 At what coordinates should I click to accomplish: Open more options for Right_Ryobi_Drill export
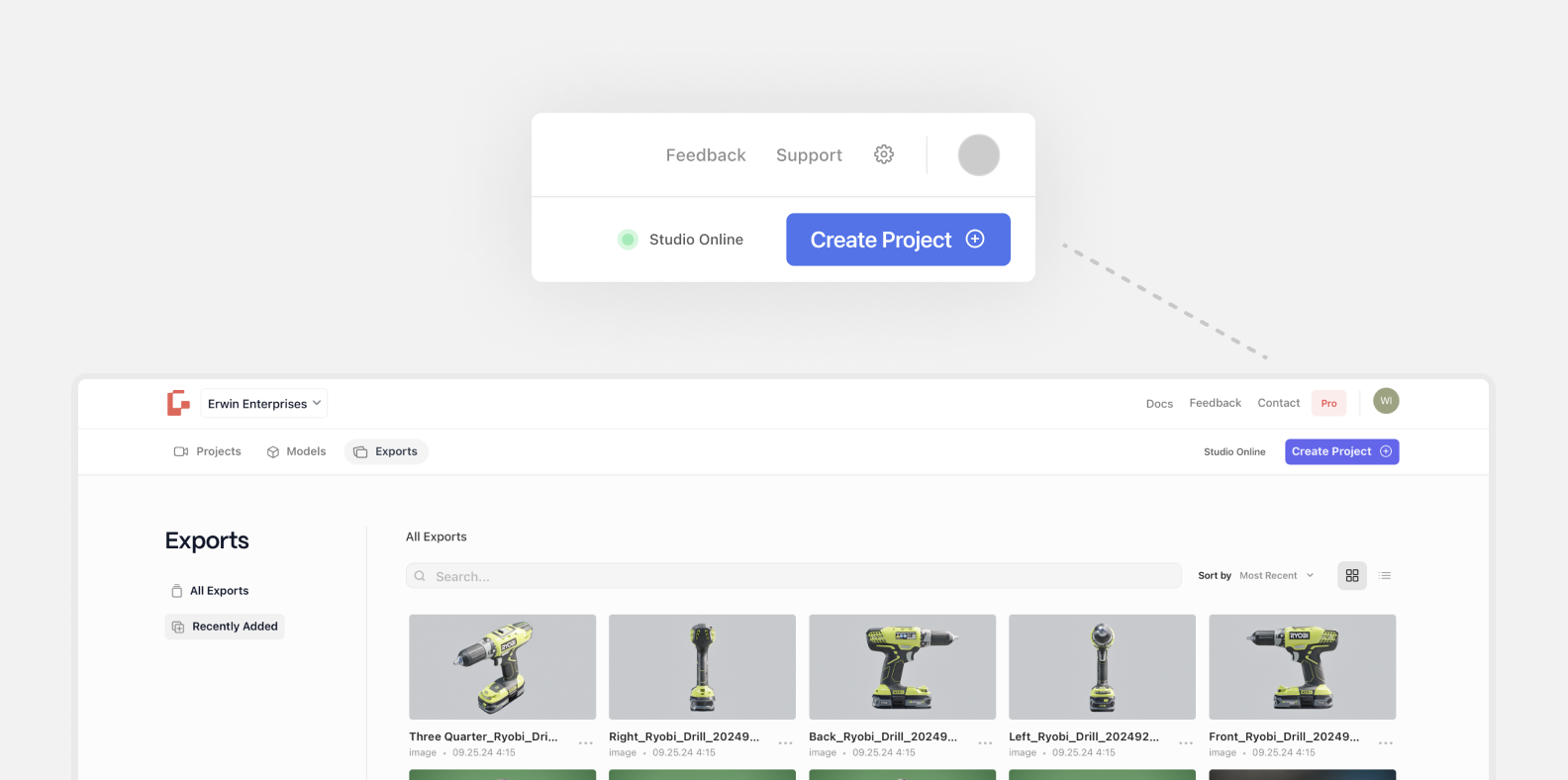786,742
